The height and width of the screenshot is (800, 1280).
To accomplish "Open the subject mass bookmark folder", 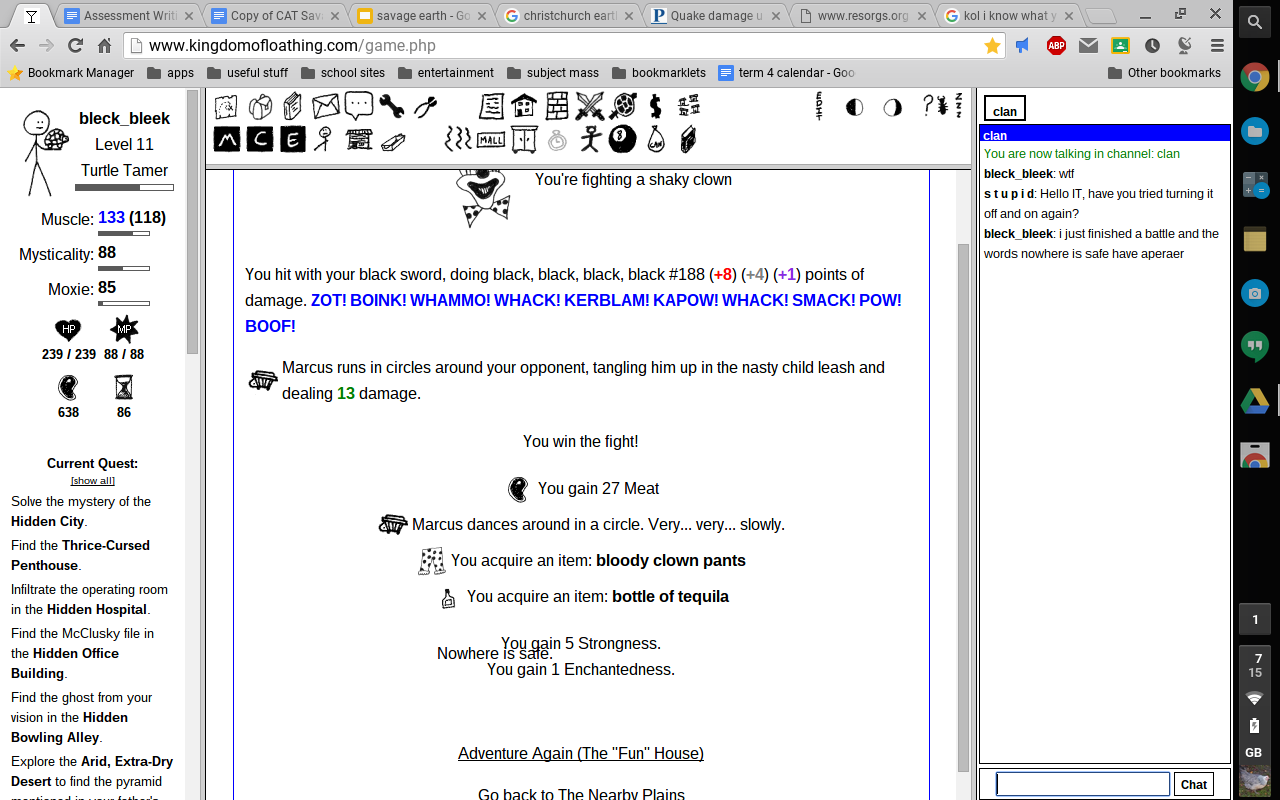I will pyautogui.click(x=553, y=73).
